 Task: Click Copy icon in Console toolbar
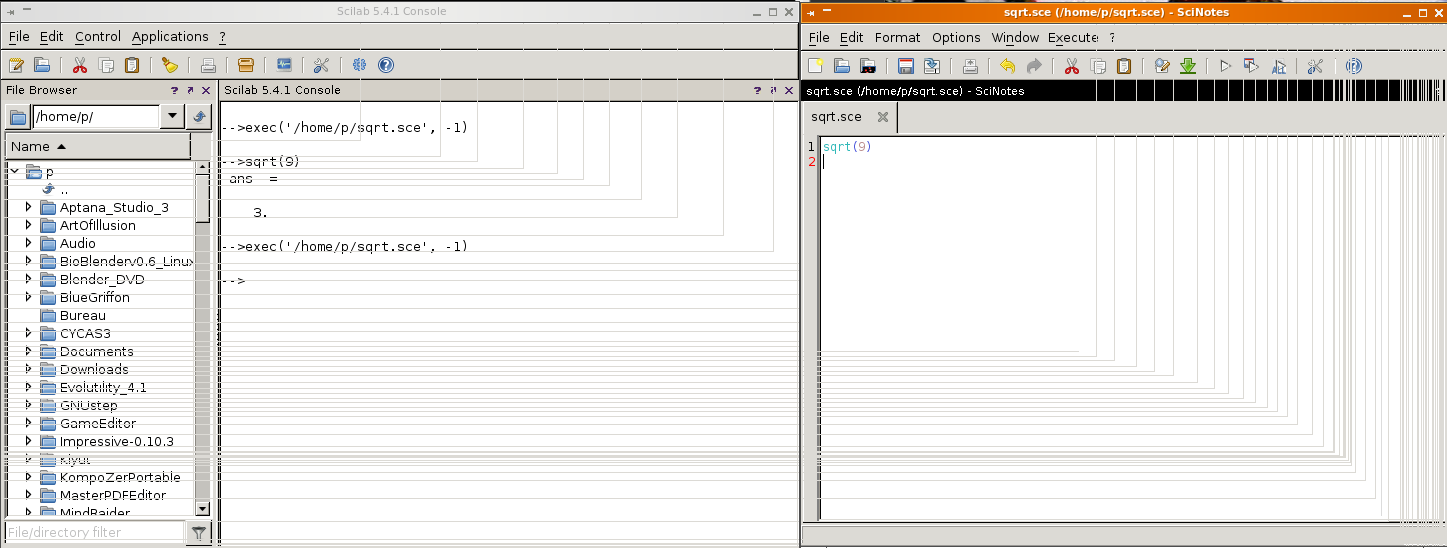pos(105,65)
